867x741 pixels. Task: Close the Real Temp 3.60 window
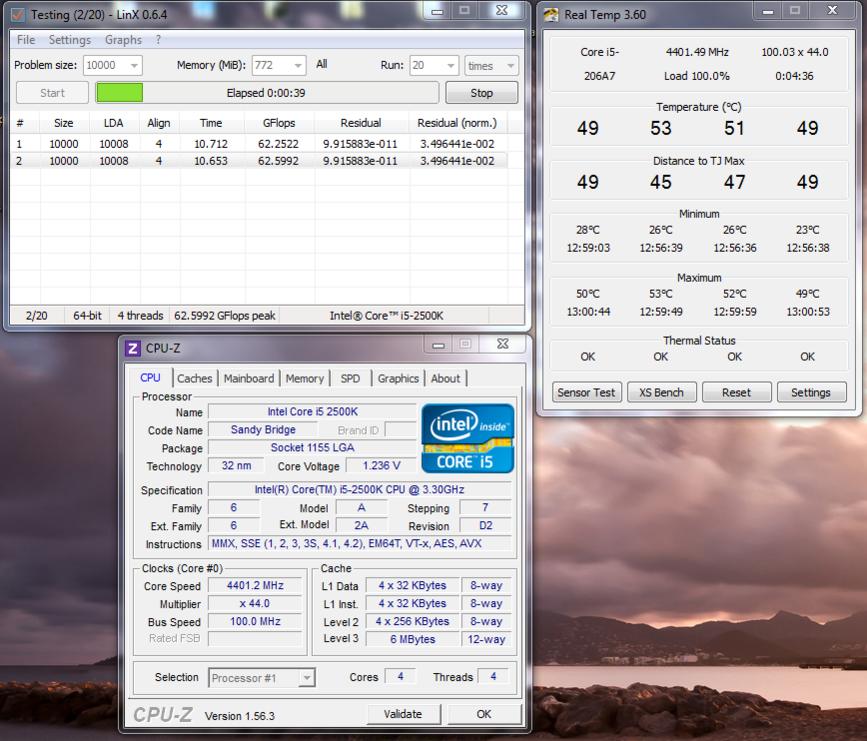pyautogui.click(x=832, y=11)
